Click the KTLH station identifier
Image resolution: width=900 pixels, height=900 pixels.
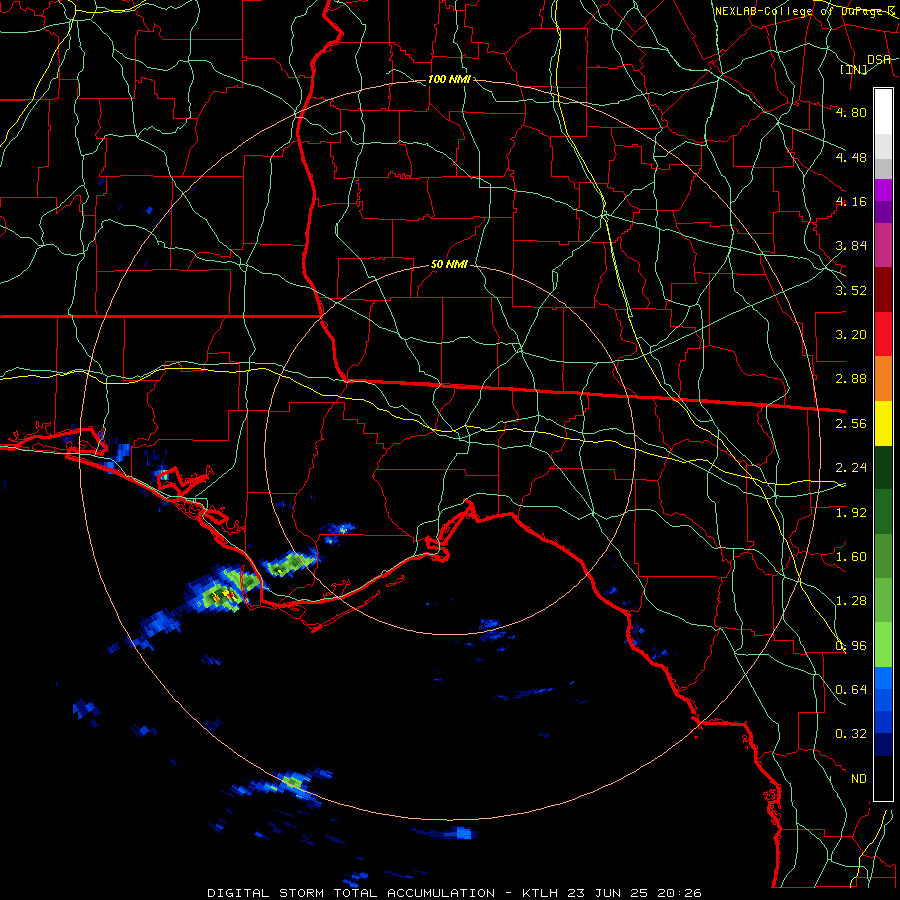[542, 893]
